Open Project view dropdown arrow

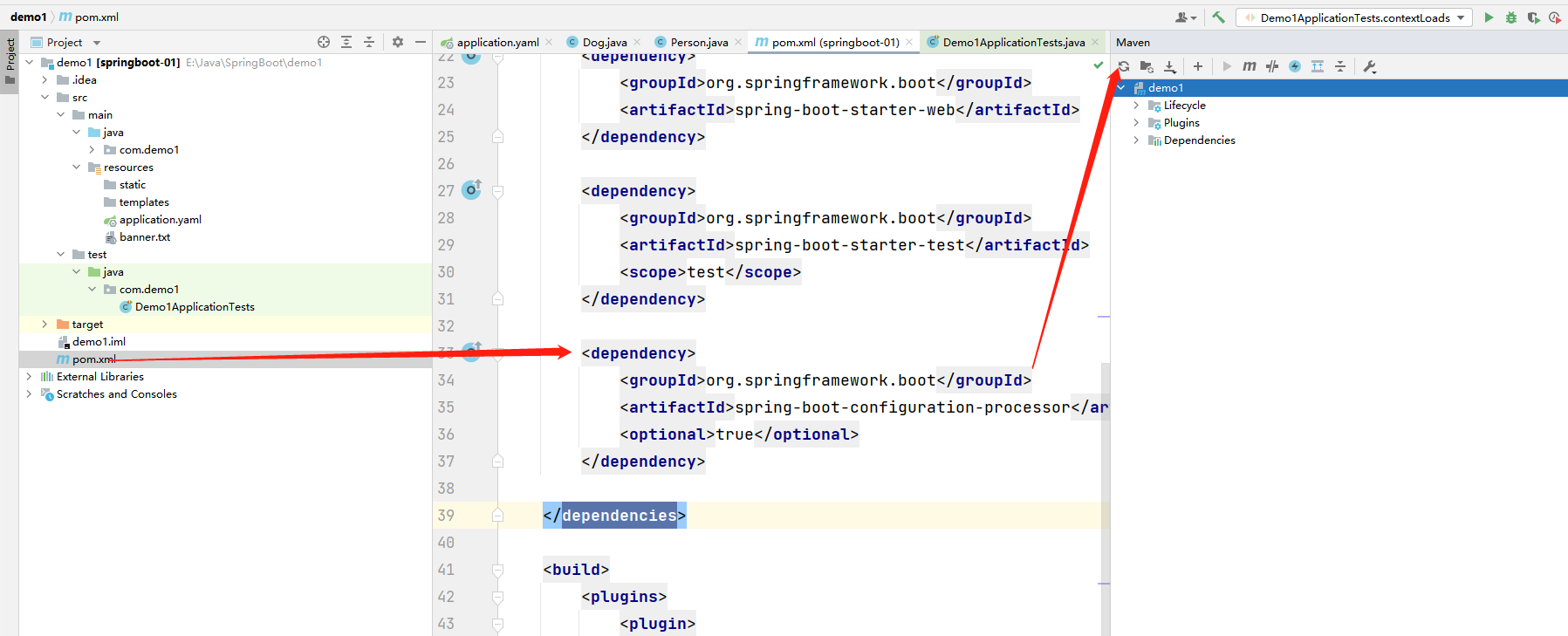click(97, 43)
